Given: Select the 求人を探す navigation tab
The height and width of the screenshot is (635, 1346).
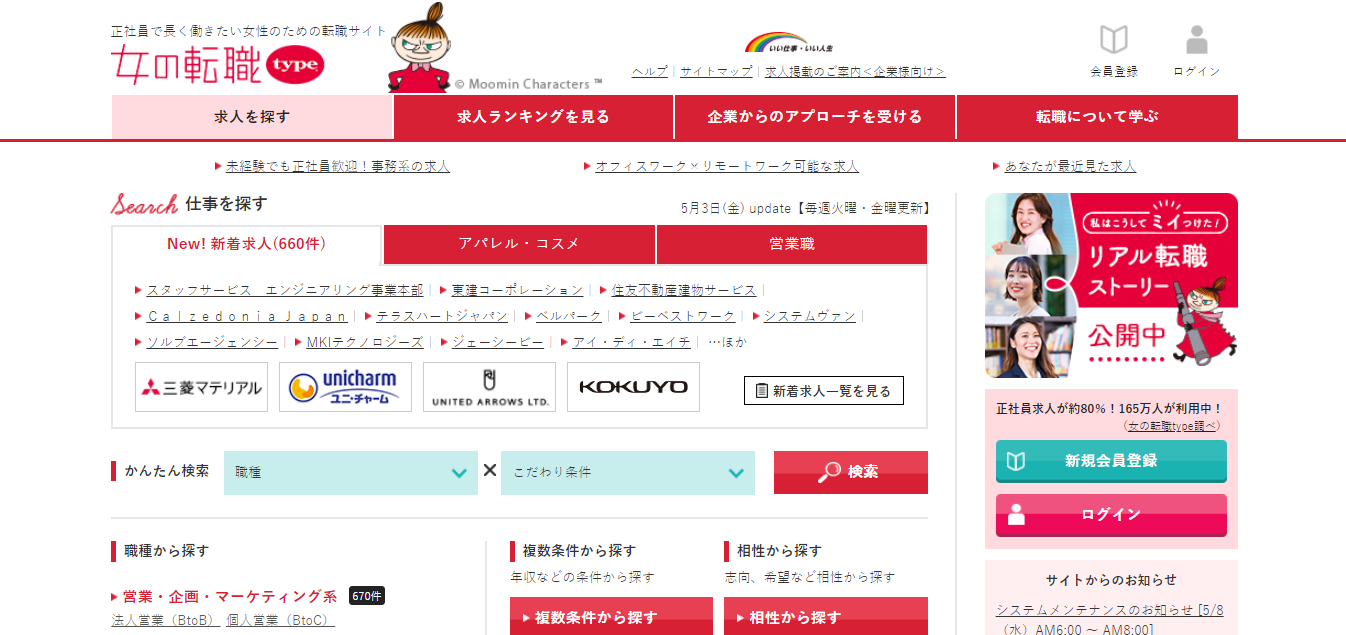Looking at the screenshot, I should coord(252,117).
